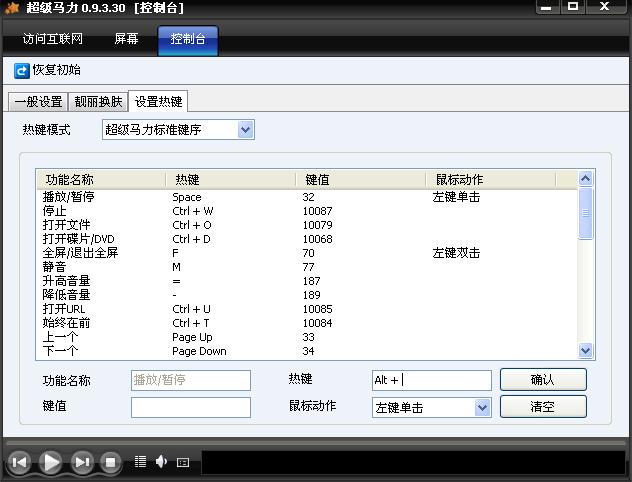Image resolution: width=632 pixels, height=482 pixels.
Task: Select the 打开文件 row
Action: point(306,225)
